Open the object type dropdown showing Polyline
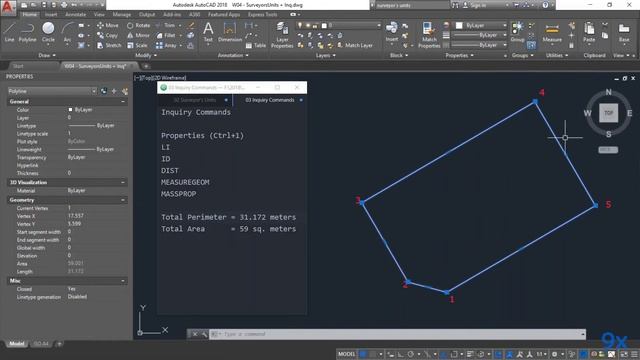 pyautogui.click(x=52, y=91)
